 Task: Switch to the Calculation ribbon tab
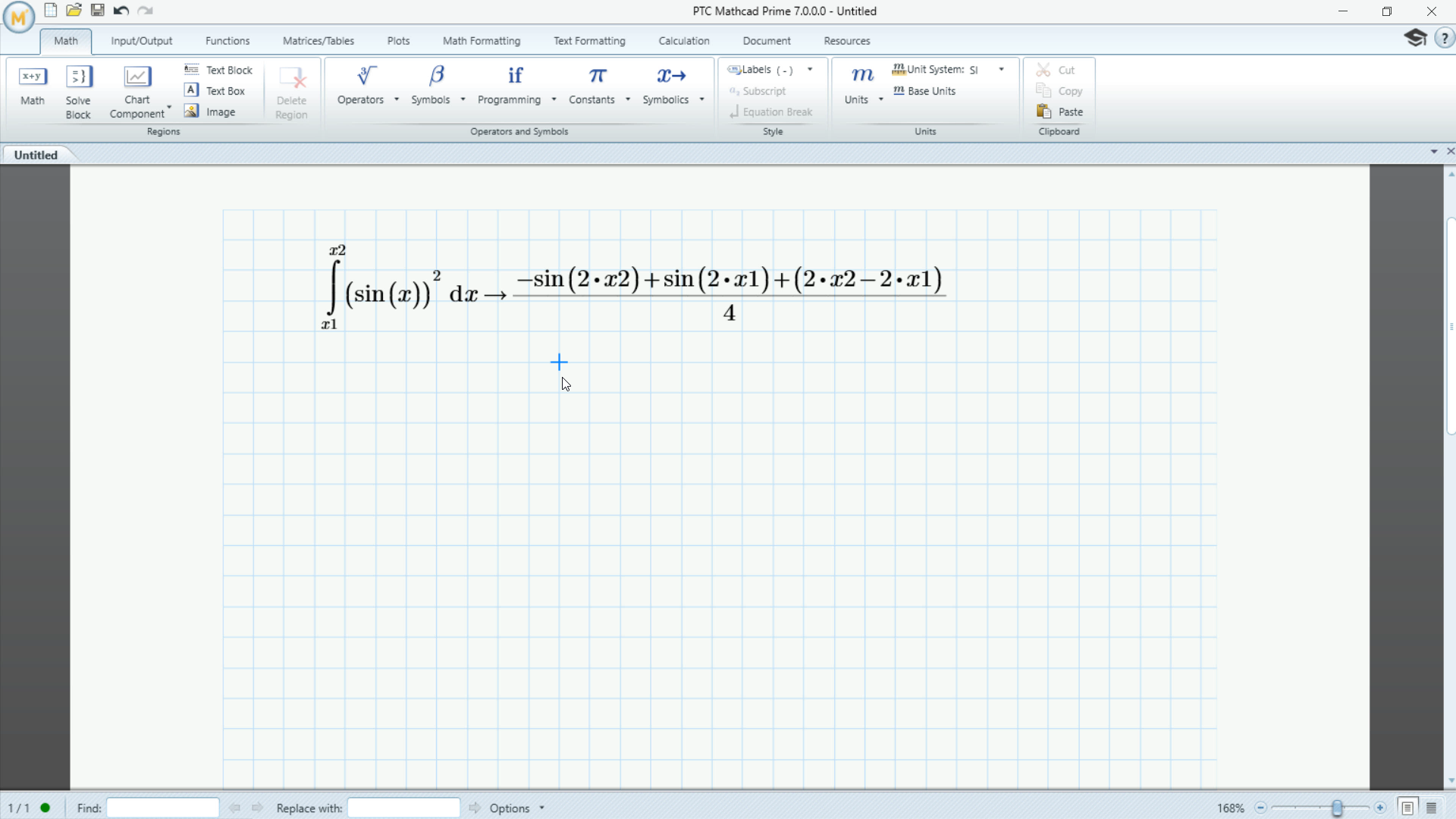click(x=684, y=41)
